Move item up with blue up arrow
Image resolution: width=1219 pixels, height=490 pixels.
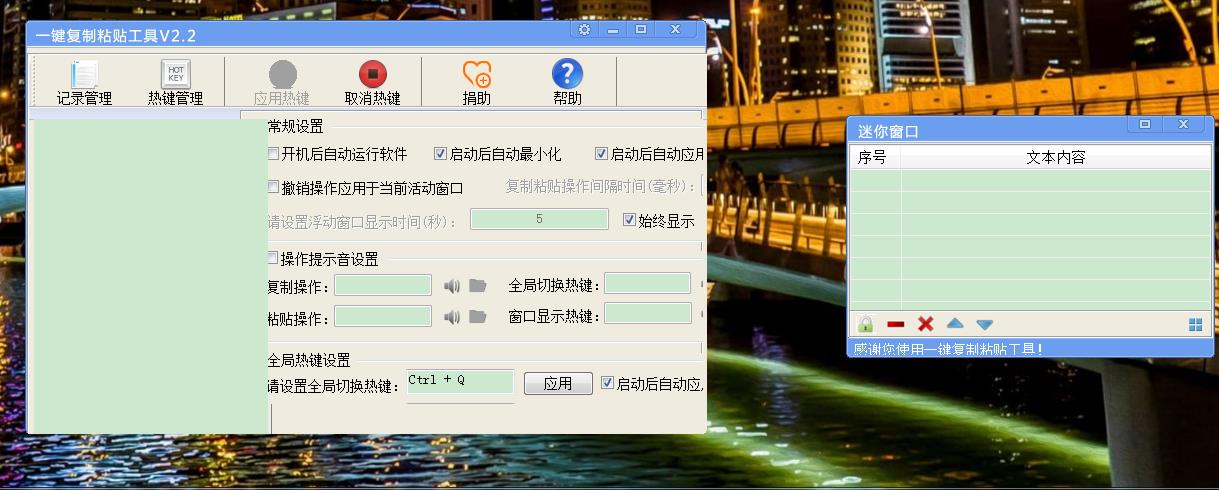pyautogui.click(x=955, y=324)
